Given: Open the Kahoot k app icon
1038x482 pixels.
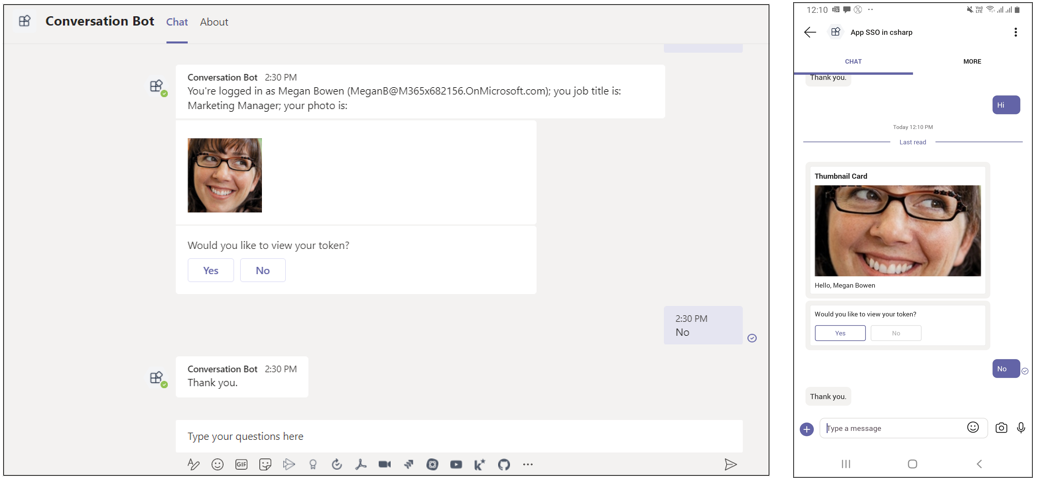Looking at the screenshot, I should coord(480,464).
